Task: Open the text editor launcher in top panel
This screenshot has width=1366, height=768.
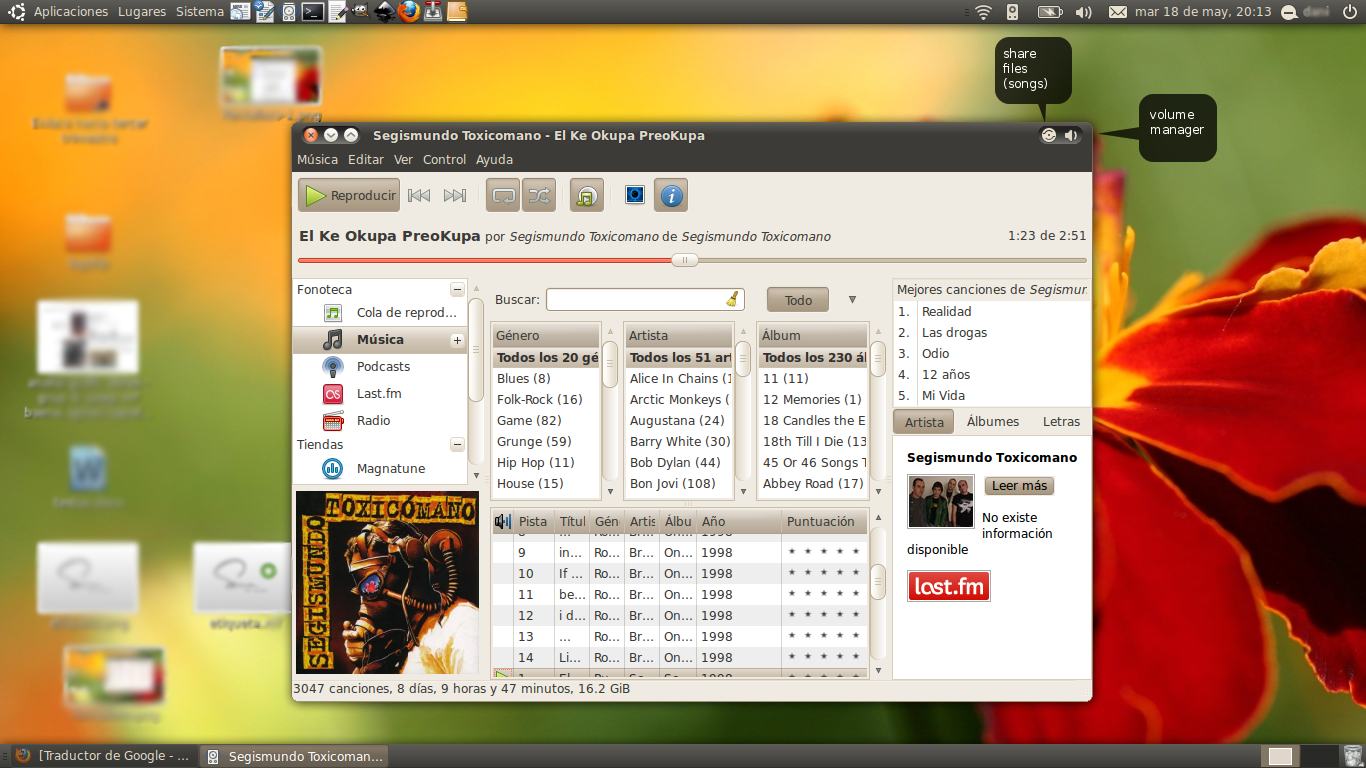Action: 337,12
